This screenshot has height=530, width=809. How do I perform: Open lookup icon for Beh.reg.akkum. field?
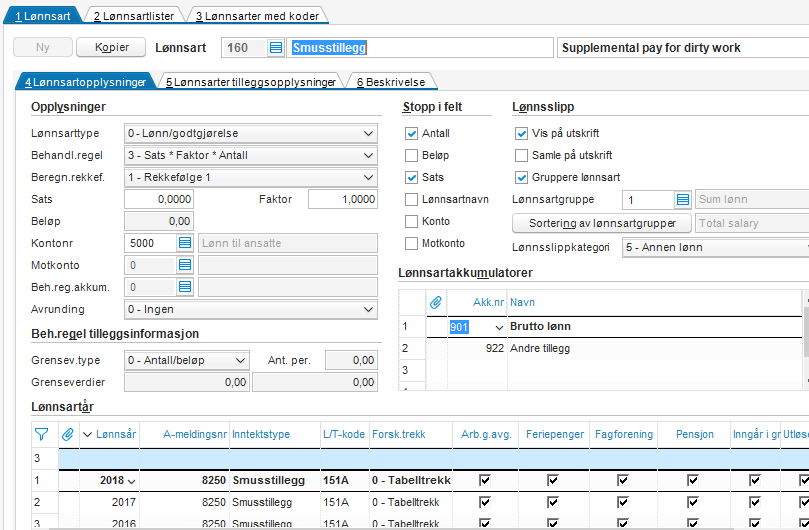tap(185, 287)
